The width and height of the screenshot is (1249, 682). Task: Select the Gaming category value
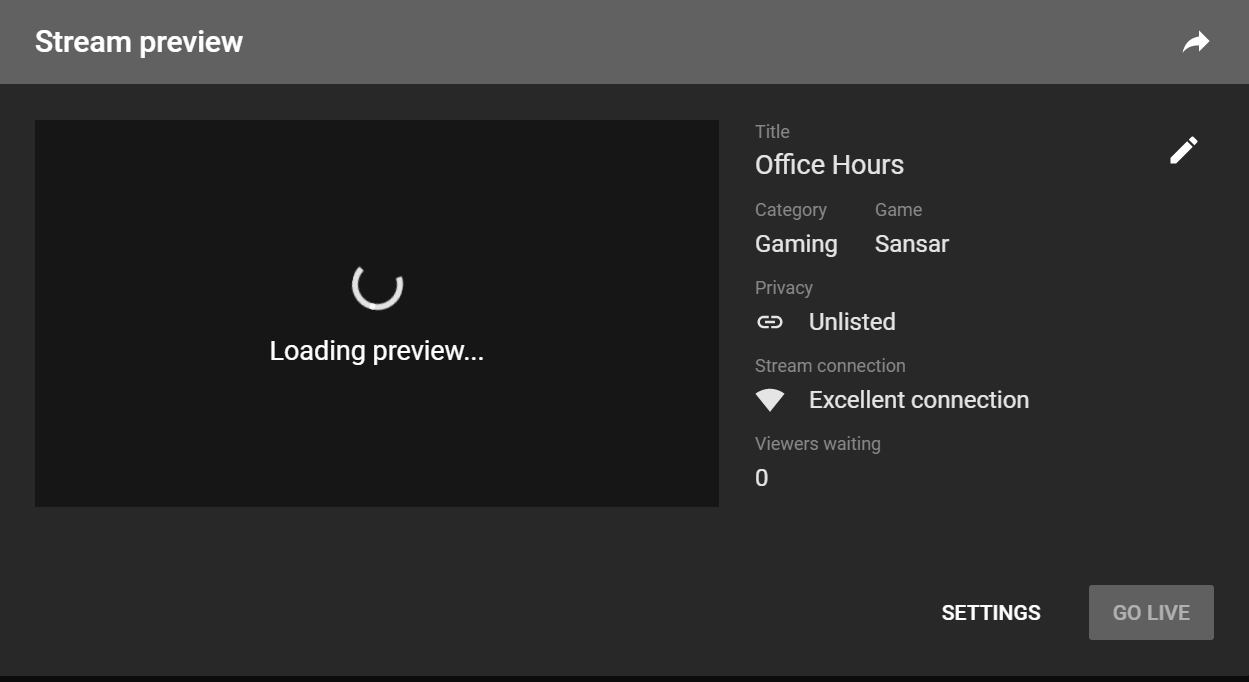796,243
